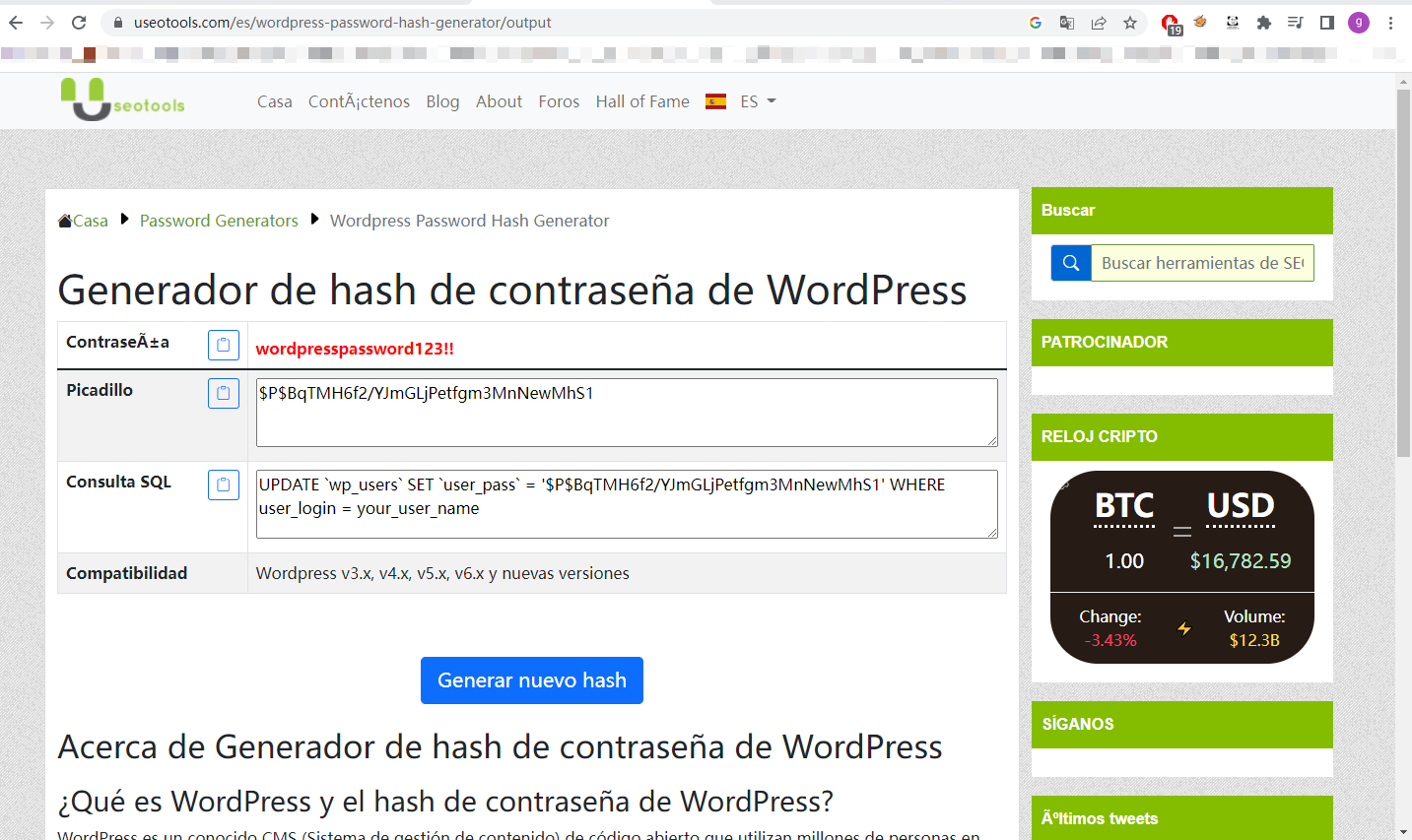1412x840 pixels.
Task: Open Chrome's three-dot menu
Action: tap(1391, 23)
